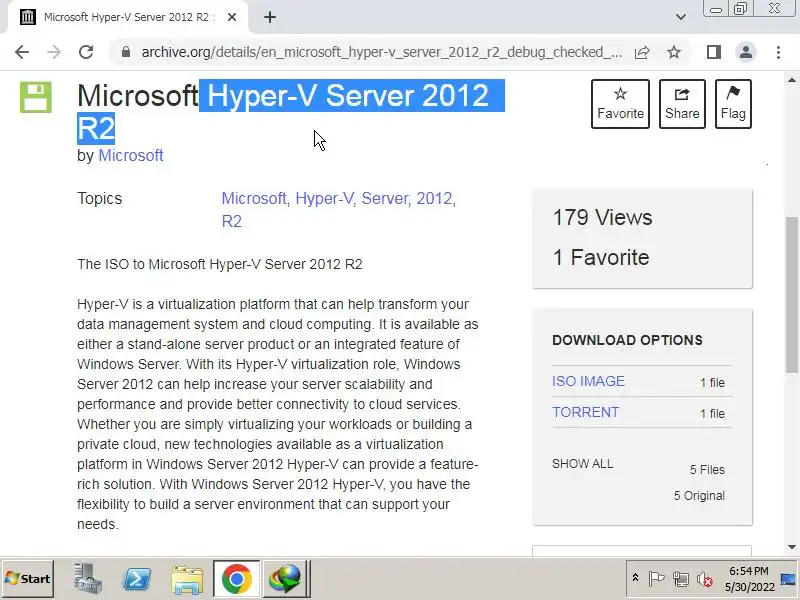Click SHOW ALL download files
The image size is (800, 600).
(x=583, y=464)
